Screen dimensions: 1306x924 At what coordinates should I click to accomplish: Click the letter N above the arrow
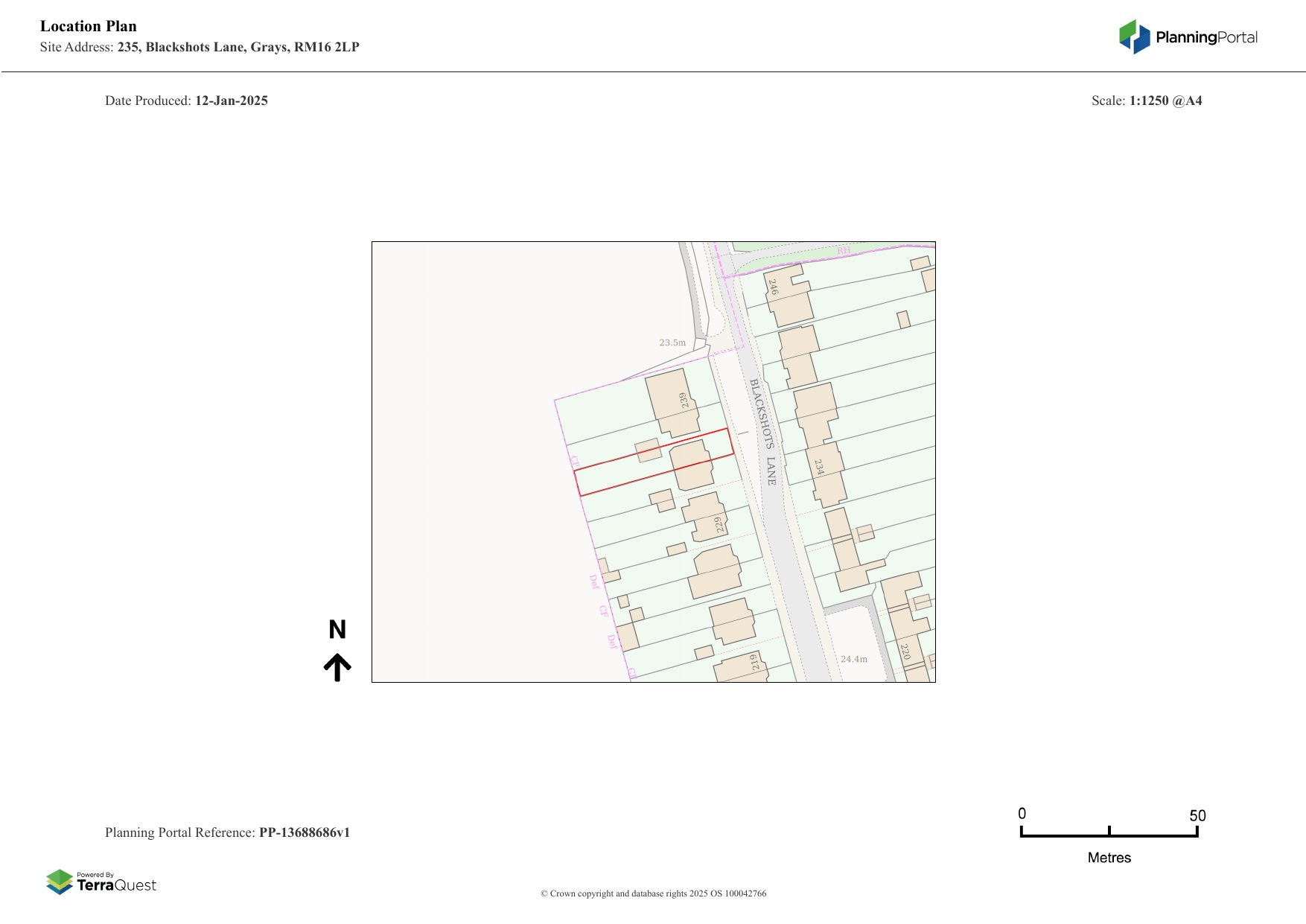(337, 630)
